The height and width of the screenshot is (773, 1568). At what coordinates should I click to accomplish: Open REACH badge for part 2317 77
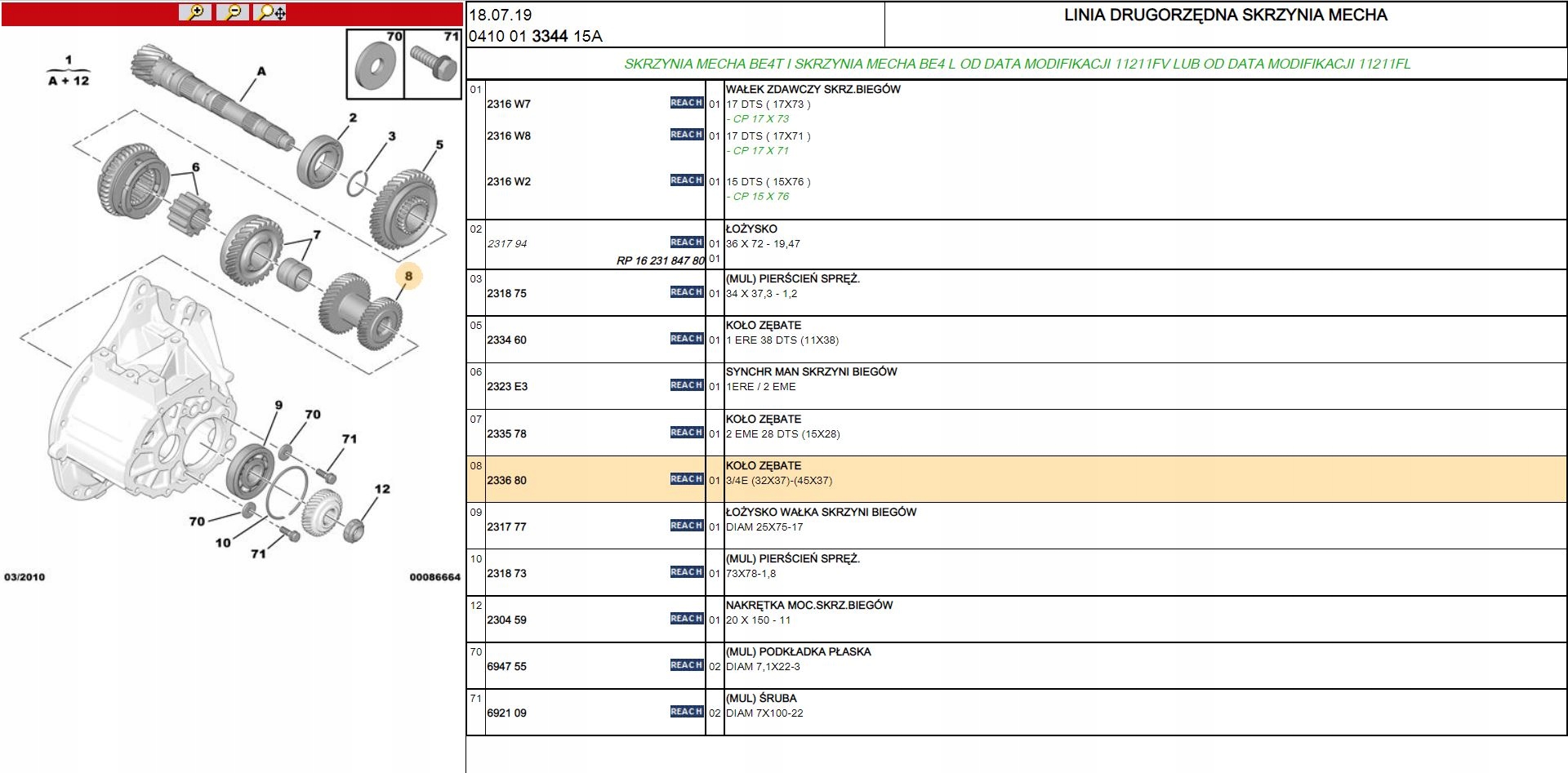pos(687,526)
